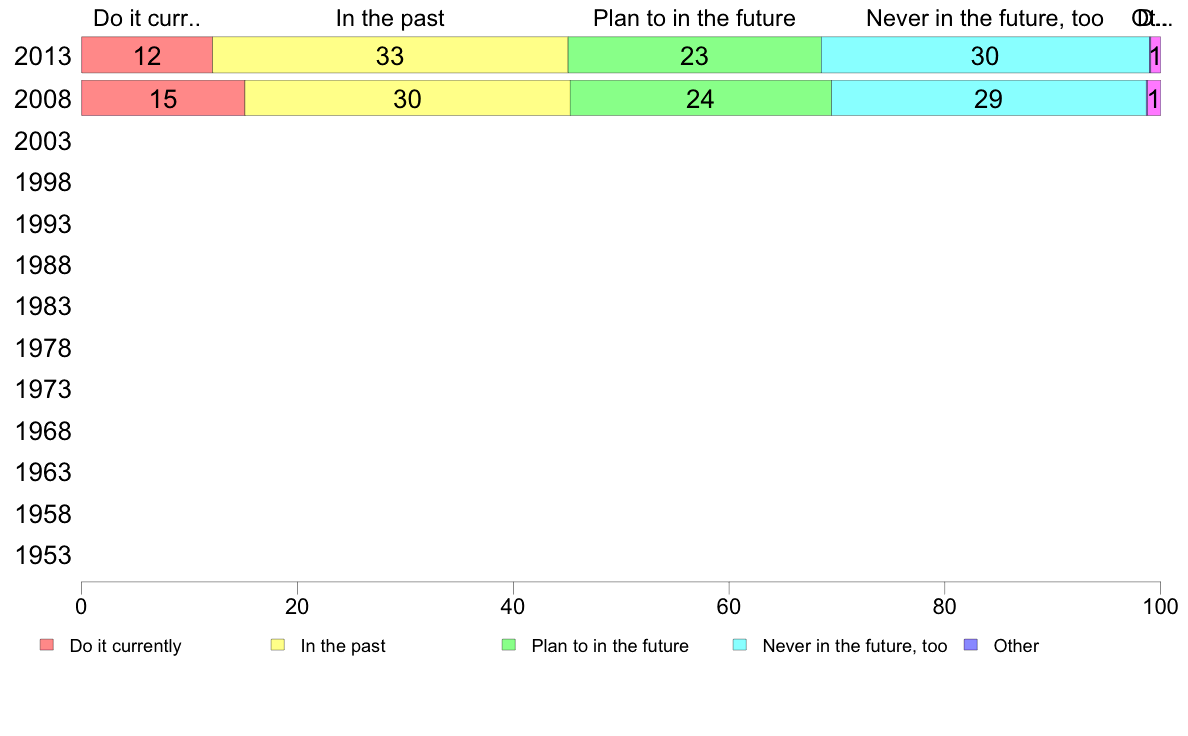Select the 2008 green bar segment showing 24
The height and width of the screenshot is (736, 1188).
(x=701, y=98)
